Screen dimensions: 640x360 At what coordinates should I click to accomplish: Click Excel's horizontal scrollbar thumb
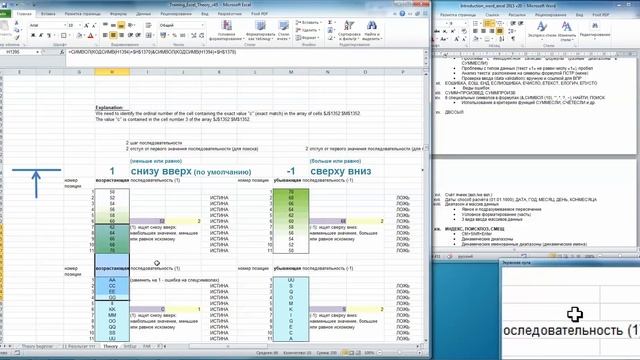pos(228,346)
